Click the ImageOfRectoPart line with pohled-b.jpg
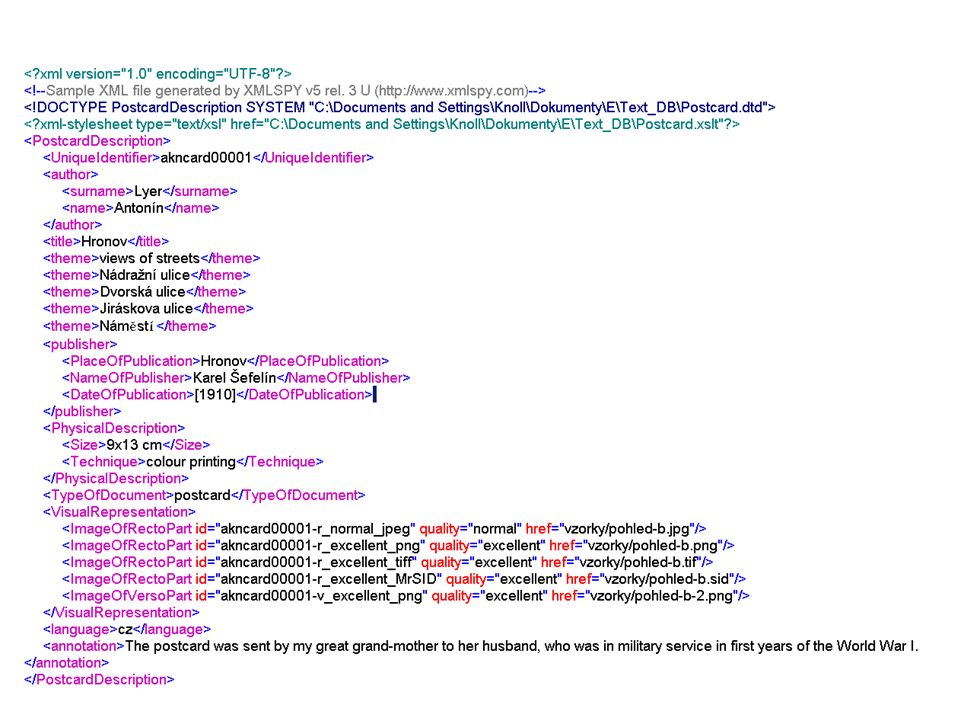The image size is (960, 720). [x=384, y=529]
